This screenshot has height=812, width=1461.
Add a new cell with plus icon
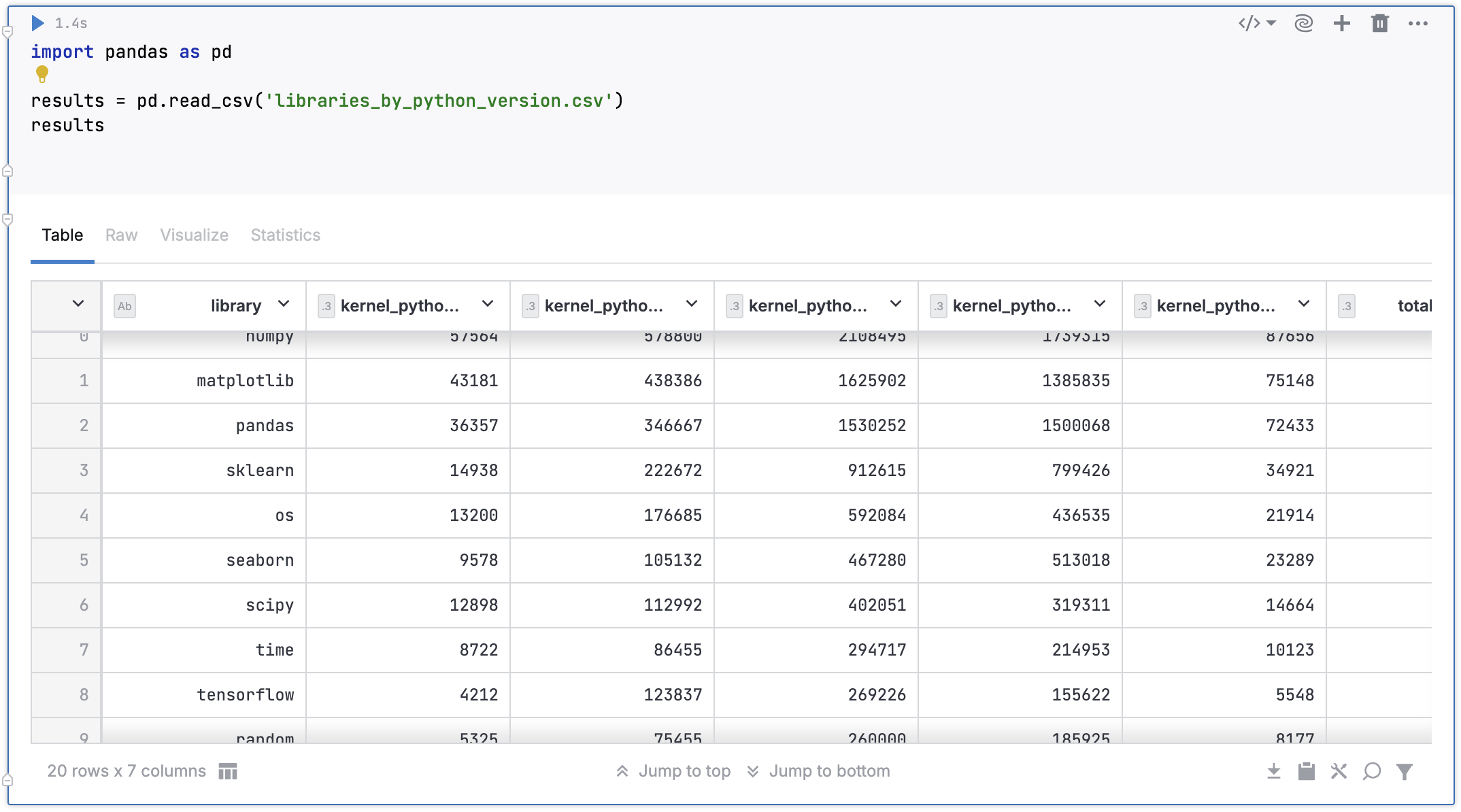[1341, 24]
